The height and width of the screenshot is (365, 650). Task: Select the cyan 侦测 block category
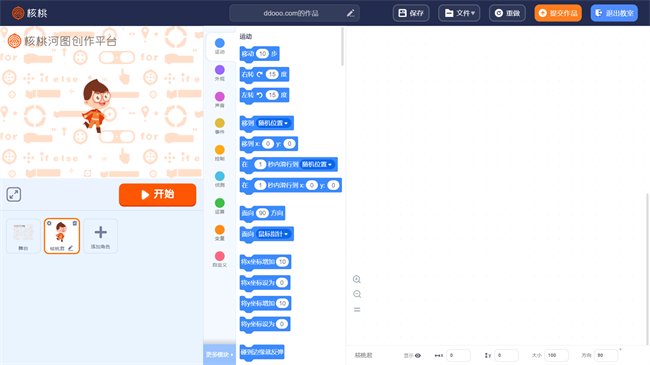pos(220,179)
